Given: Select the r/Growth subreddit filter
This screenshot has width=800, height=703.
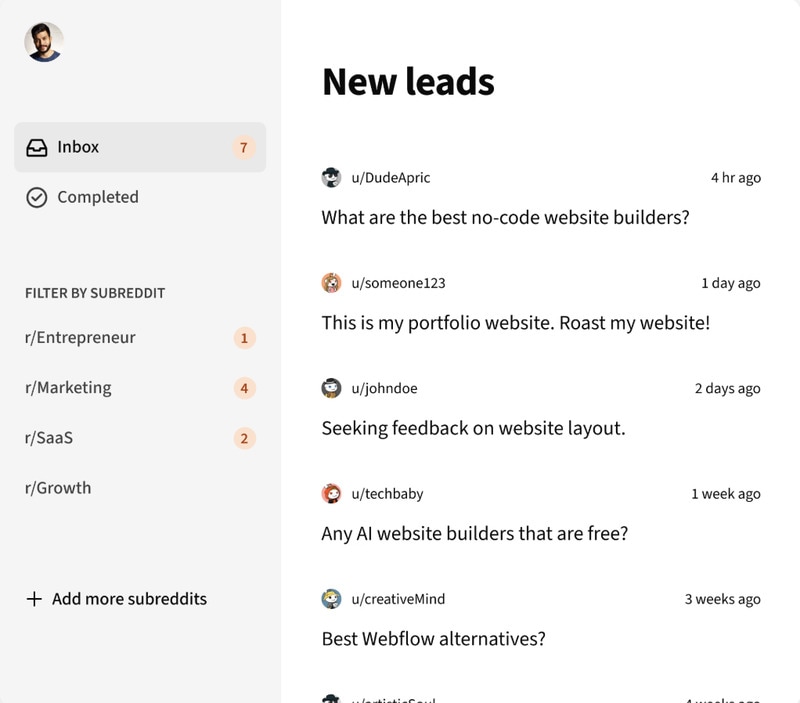Looking at the screenshot, I should 58,488.
